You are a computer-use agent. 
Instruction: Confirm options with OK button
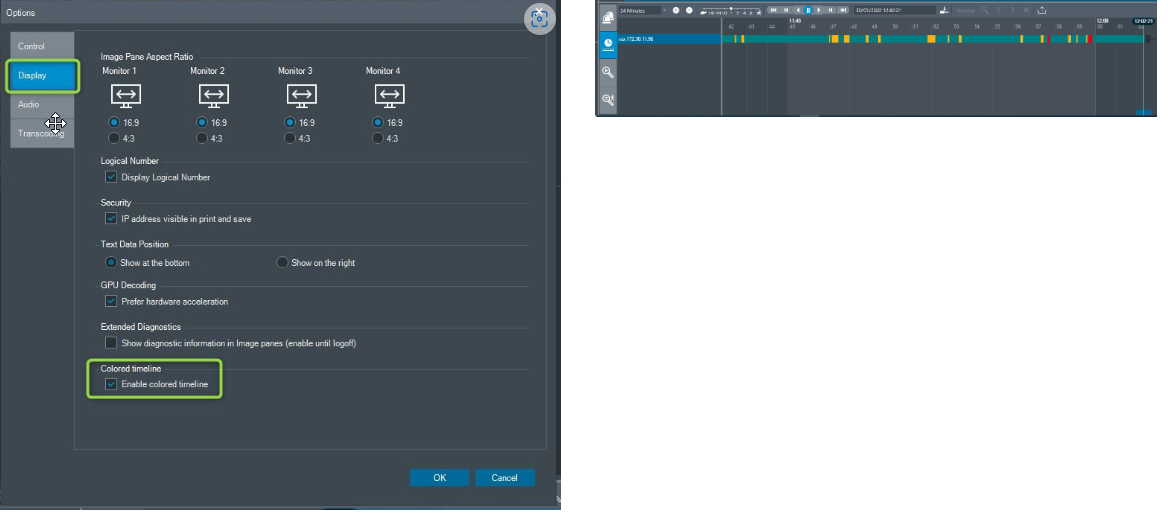[x=439, y=477]
